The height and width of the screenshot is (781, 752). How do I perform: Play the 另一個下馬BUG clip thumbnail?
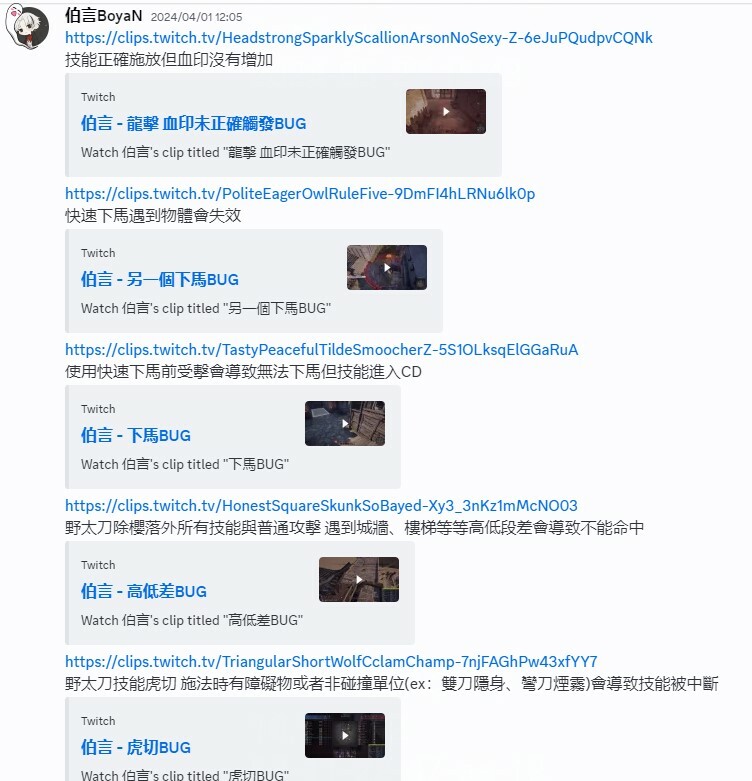387,267
